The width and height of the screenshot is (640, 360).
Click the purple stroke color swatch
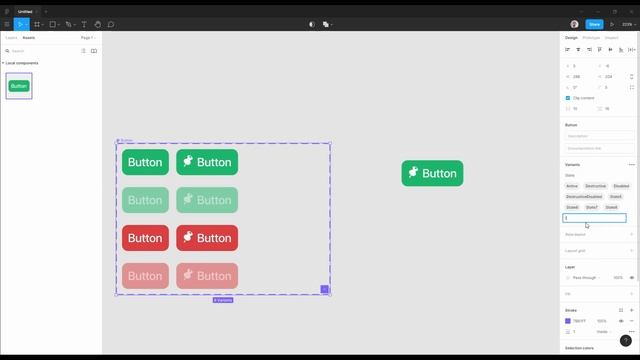[x=568, y=321]
